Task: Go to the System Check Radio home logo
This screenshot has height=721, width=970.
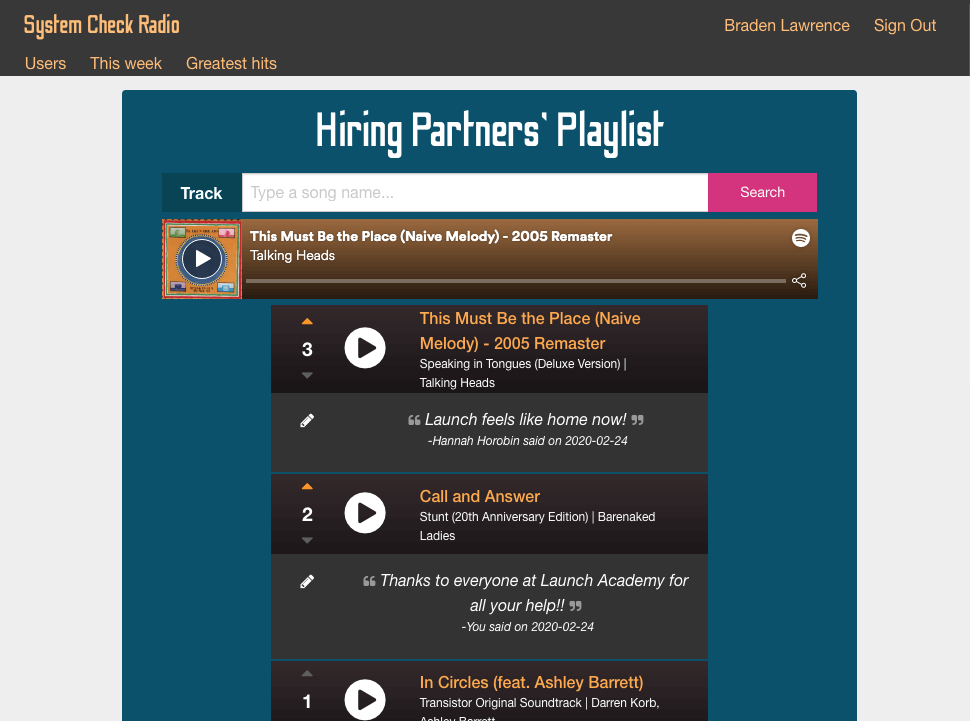Action: (x=101, y=25)
